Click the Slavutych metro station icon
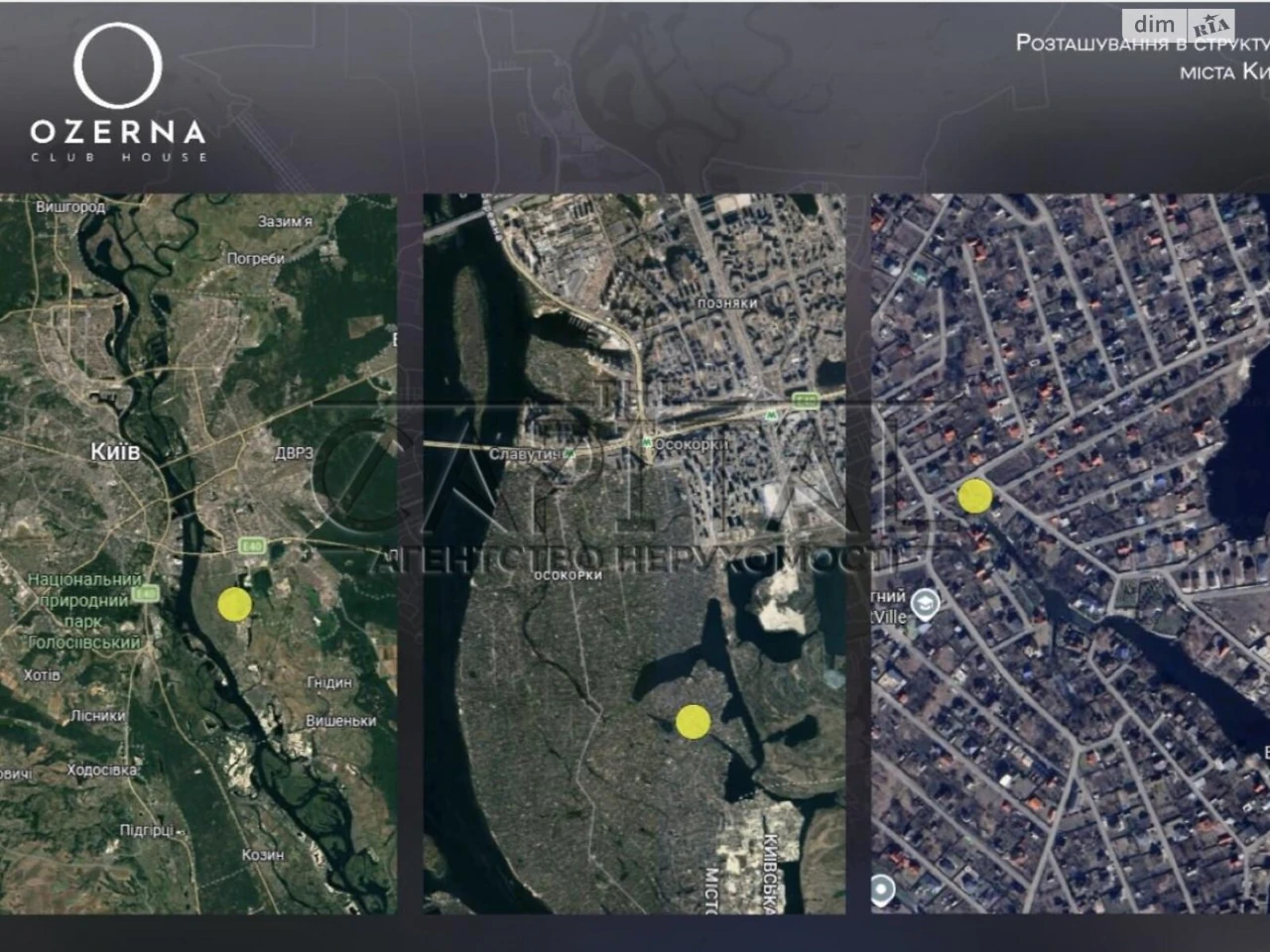Screen dimensions: 1270x952 tap(570, 453)
